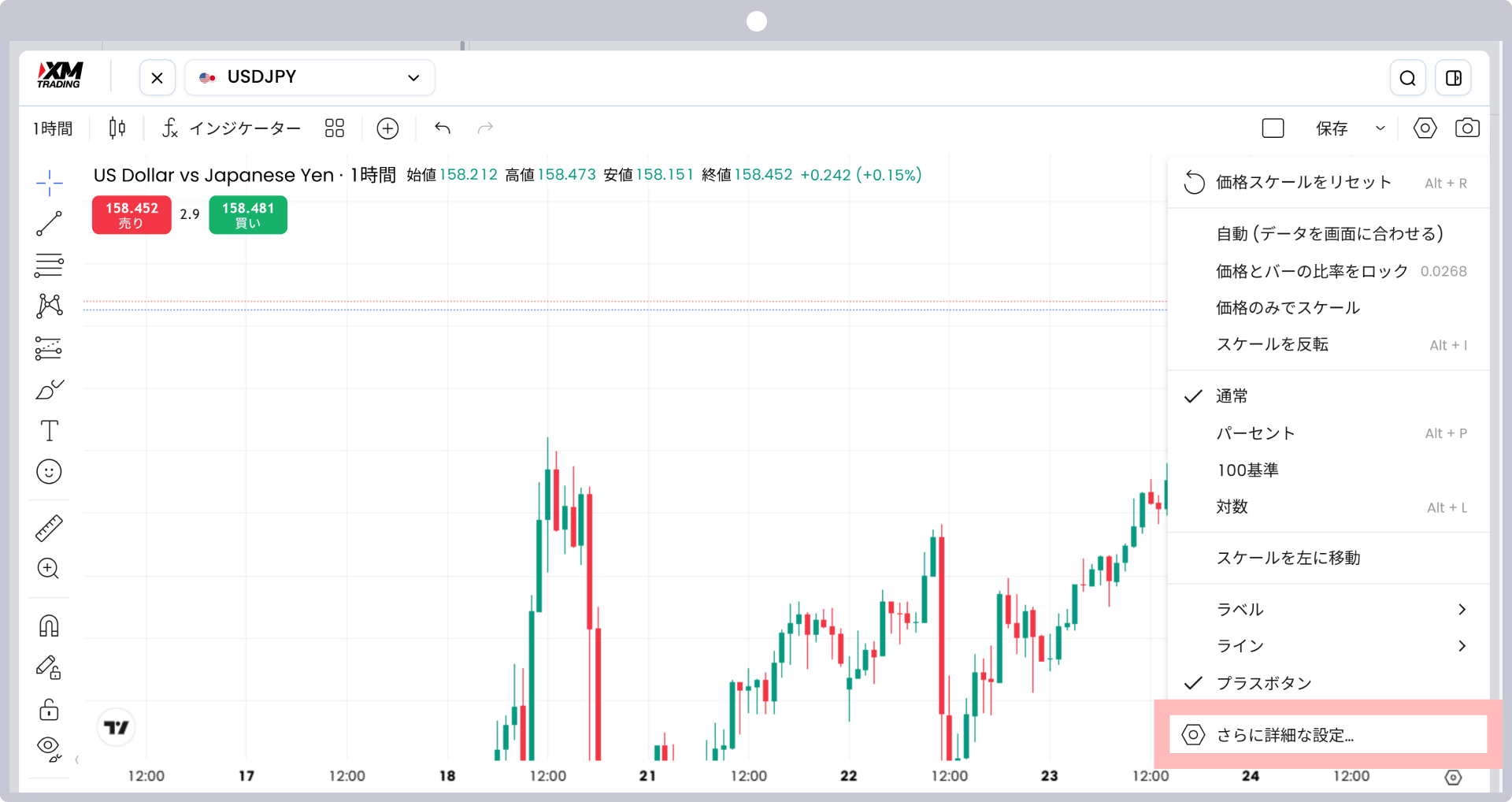Open the Fibonacci and horizontal lines tool
Image resolution: width=1512 pixels, height=802 pixels.
point(49,265)
